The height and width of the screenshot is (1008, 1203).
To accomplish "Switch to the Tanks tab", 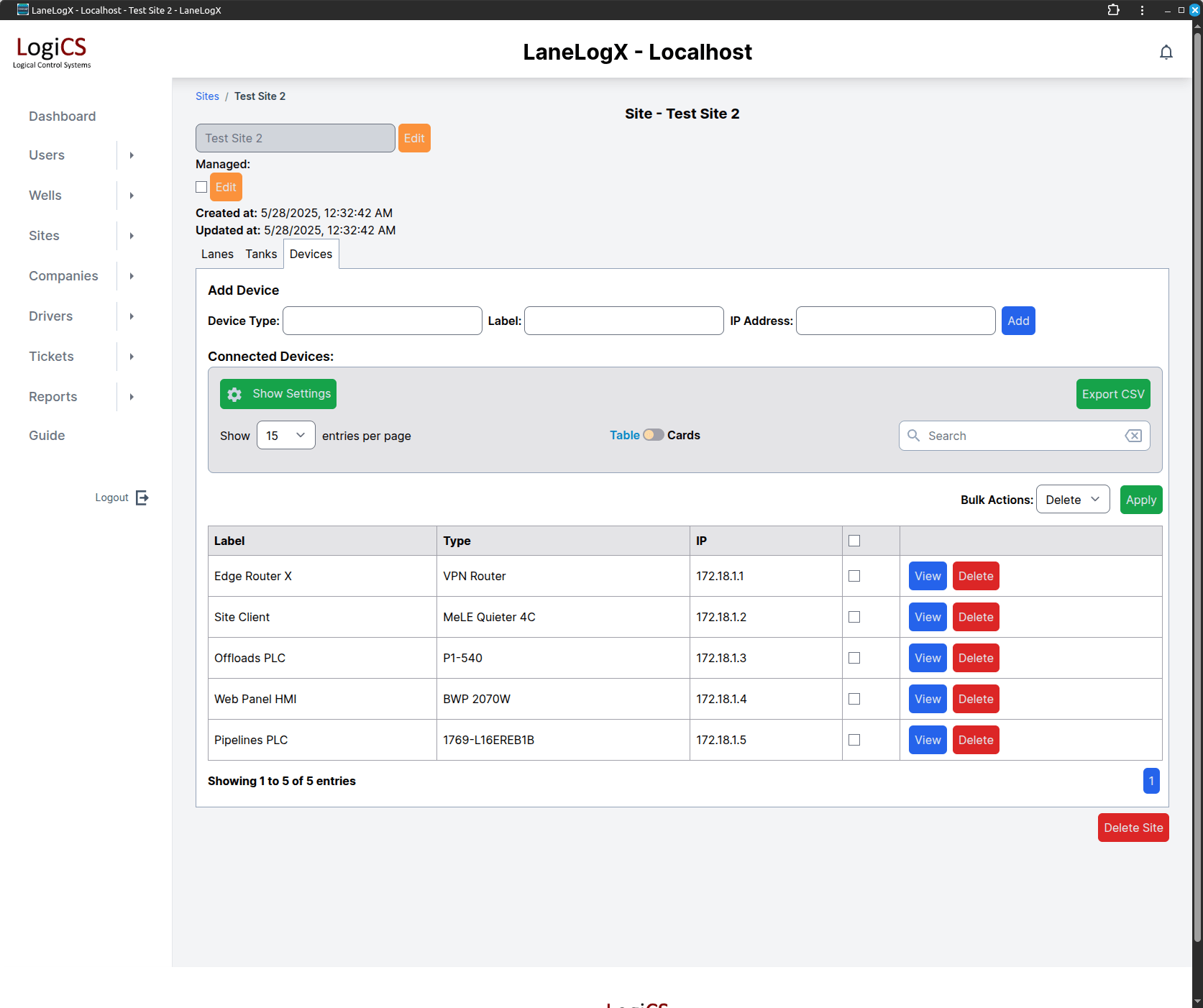I will pyautogui.click(x=261, y=254).
